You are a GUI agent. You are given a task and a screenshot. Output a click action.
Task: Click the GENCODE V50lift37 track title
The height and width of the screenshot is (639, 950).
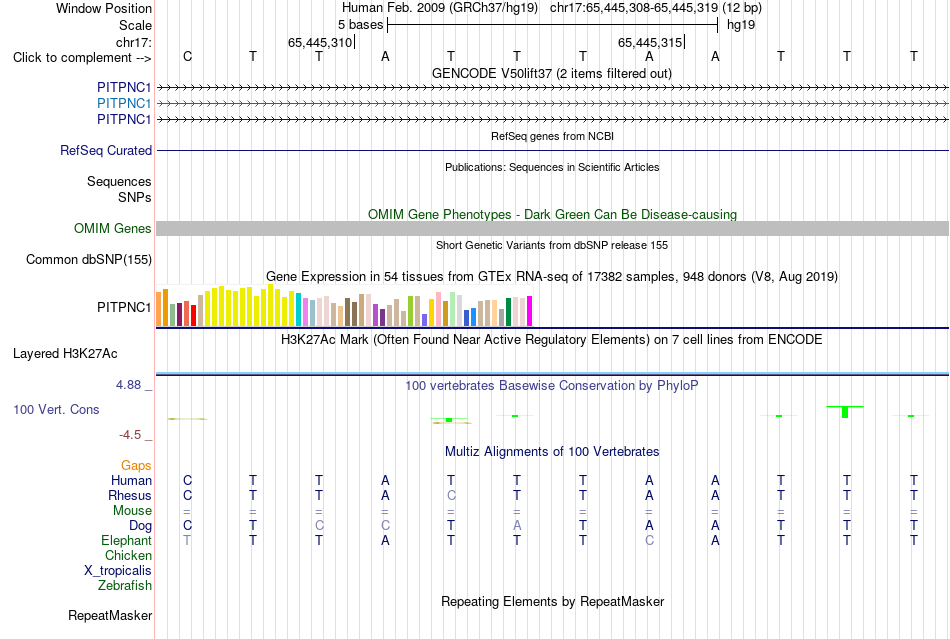[551, 73]
